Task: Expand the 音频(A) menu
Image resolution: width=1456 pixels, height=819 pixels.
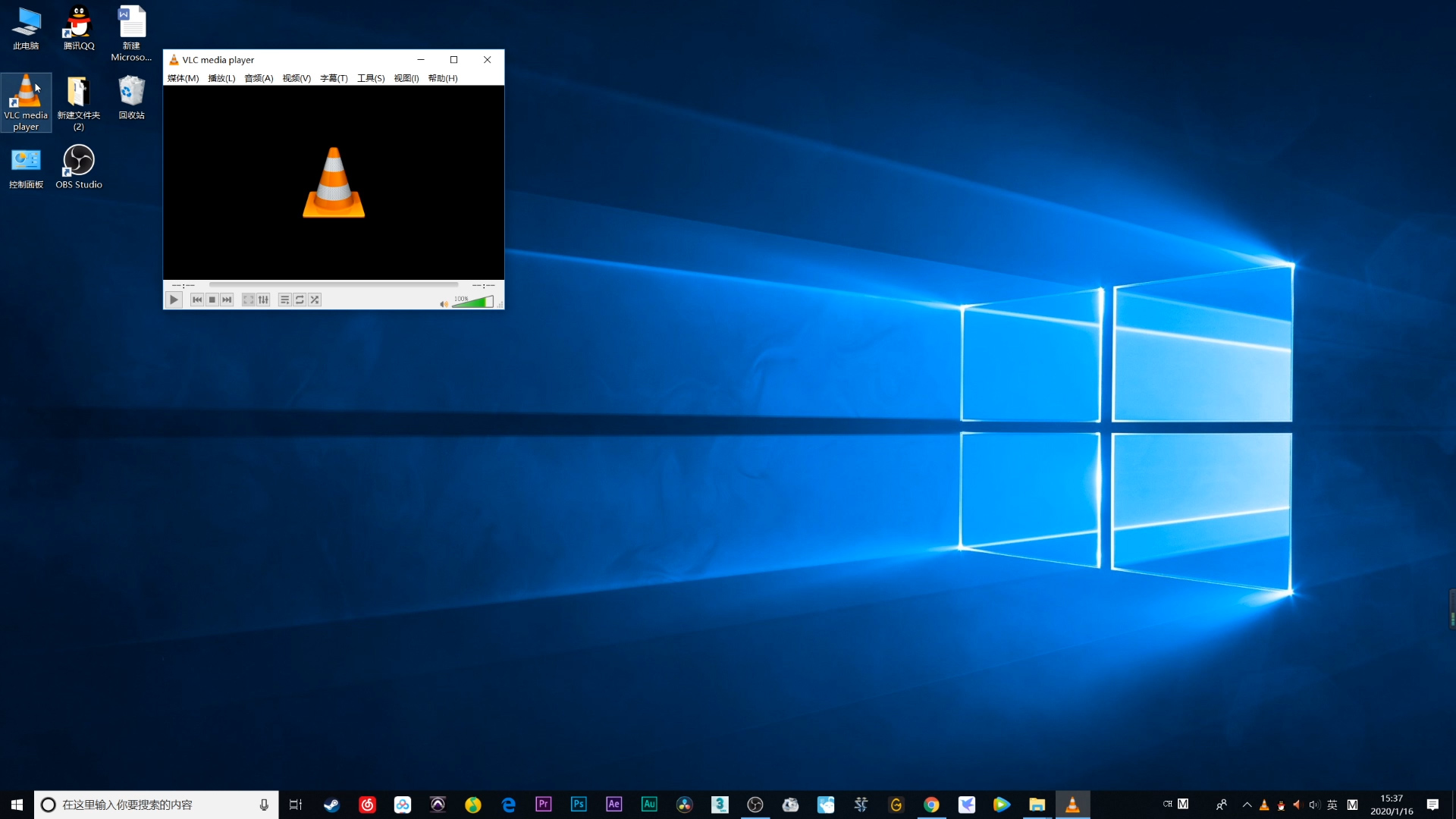Action: [259, 78]
